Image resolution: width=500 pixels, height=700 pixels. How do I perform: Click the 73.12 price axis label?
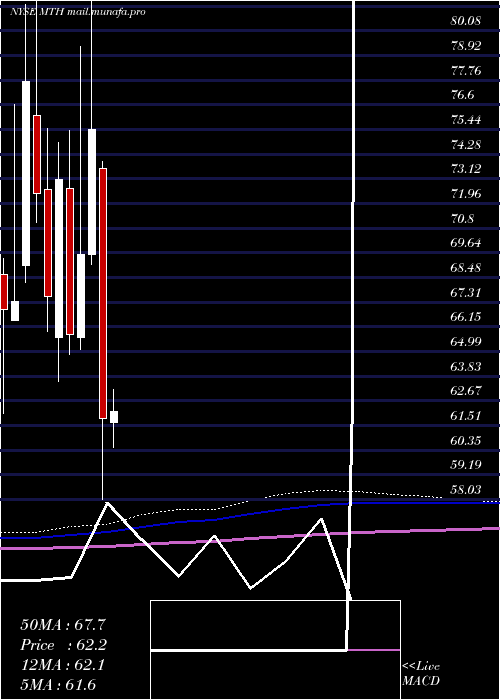pos(466,169)
